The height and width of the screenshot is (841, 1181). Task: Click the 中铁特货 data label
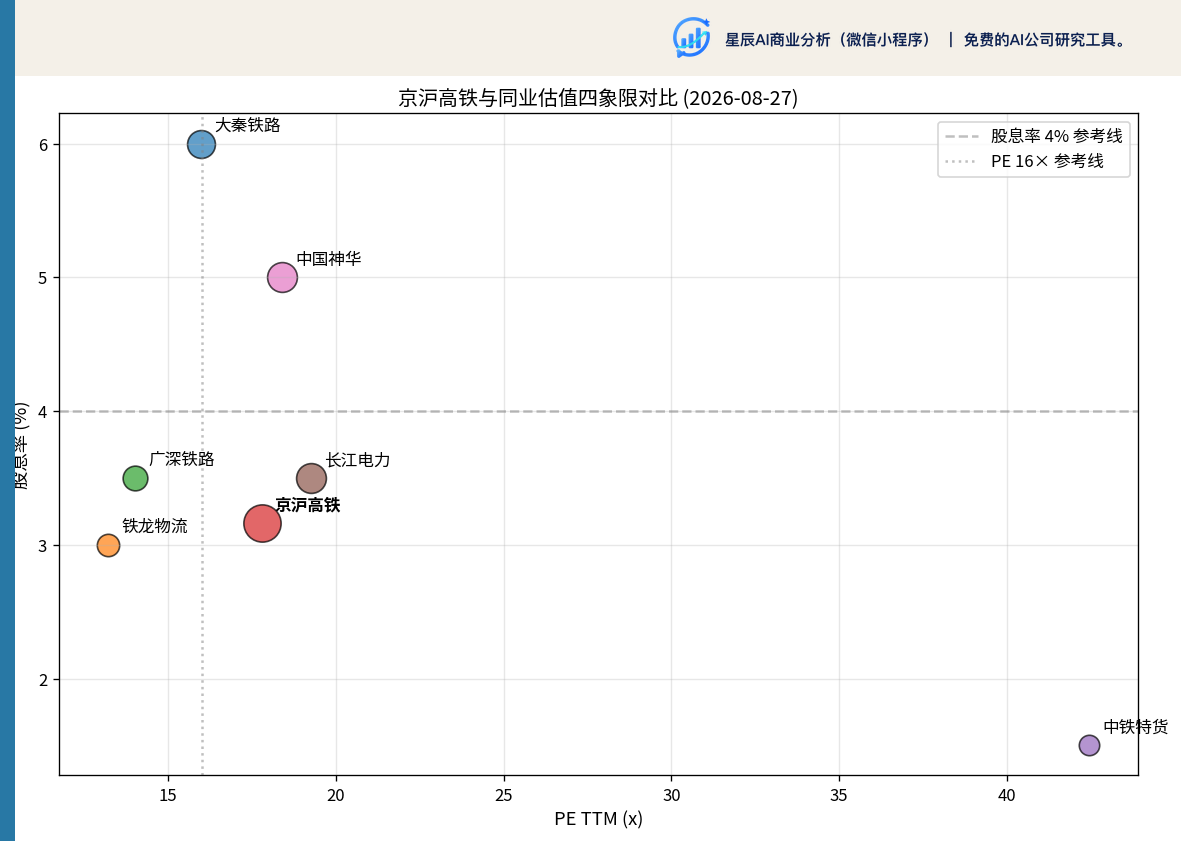(x=1136, y=727)
